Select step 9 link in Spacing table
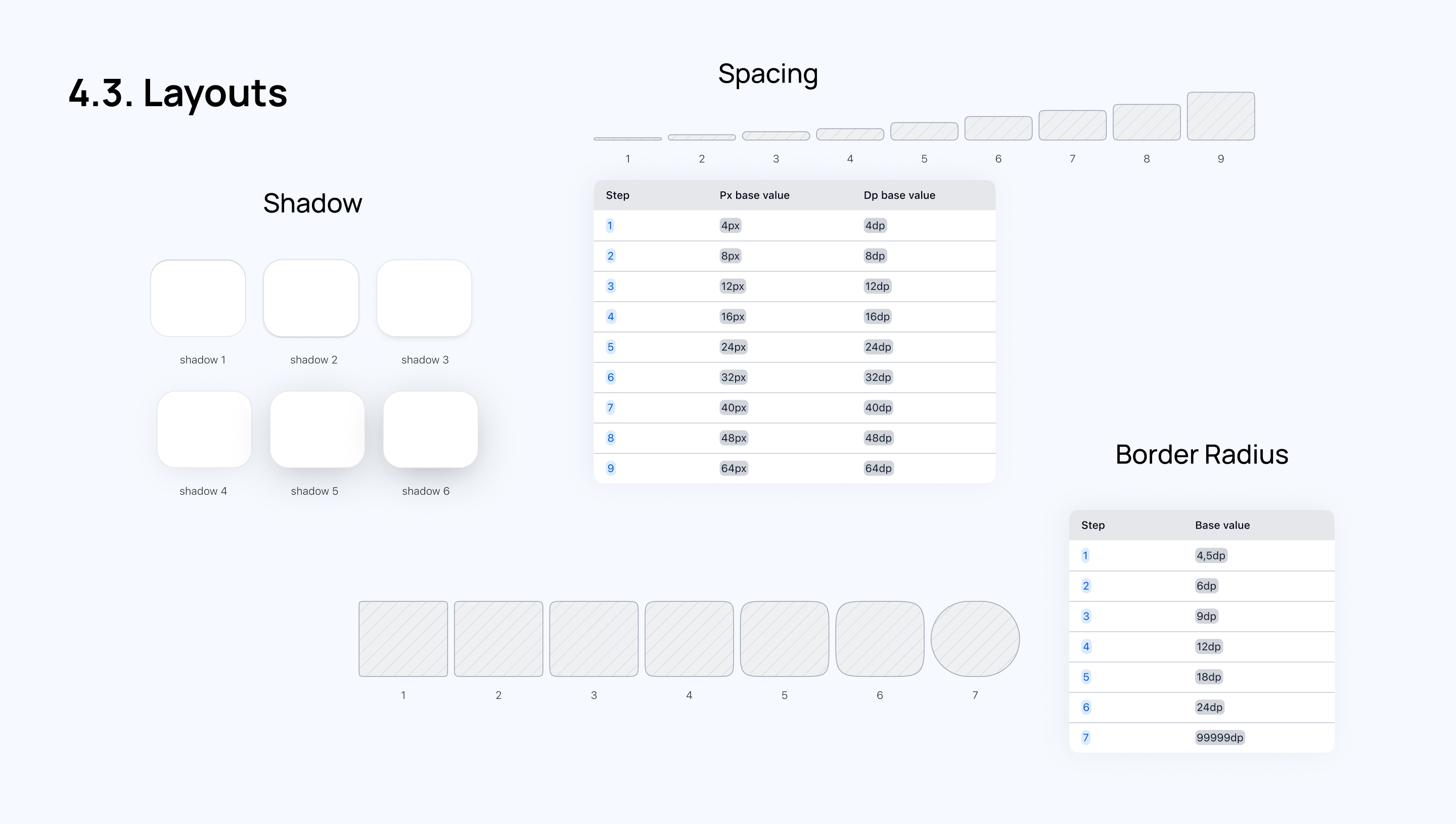The image size is (1456, 824). pos(610,468)
